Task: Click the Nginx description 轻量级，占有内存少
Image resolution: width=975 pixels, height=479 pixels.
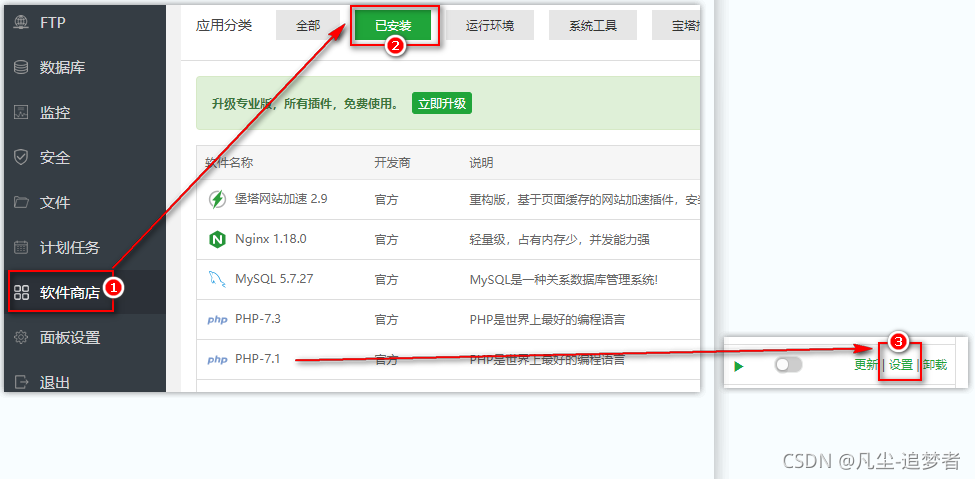Action: pyautogui.click(x=560, y=240)
